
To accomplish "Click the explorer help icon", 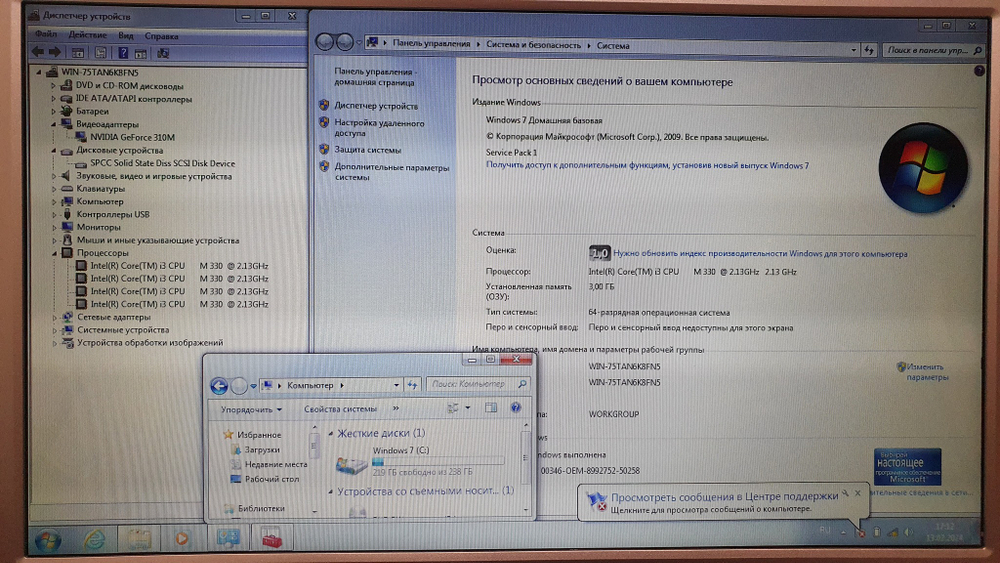I will pos(515,407).
